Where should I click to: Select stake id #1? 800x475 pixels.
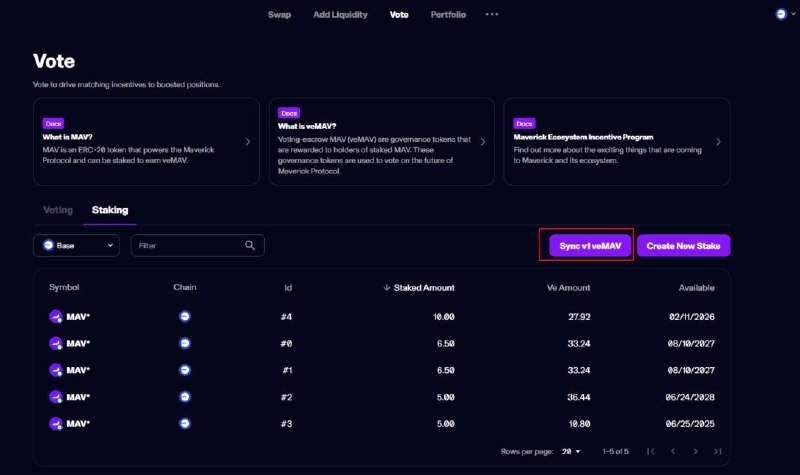[287, 370]
